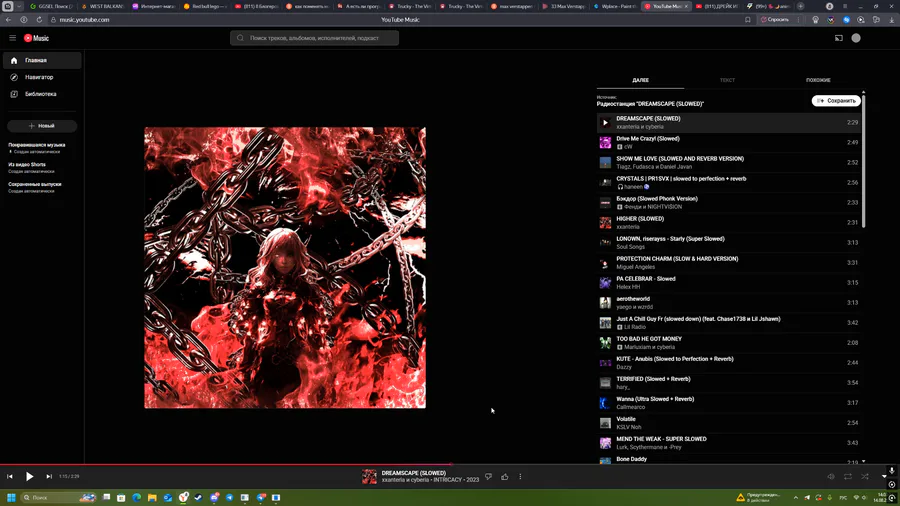Collapse the player page with down arrow

pyautogui.click(x=884, y=476)
